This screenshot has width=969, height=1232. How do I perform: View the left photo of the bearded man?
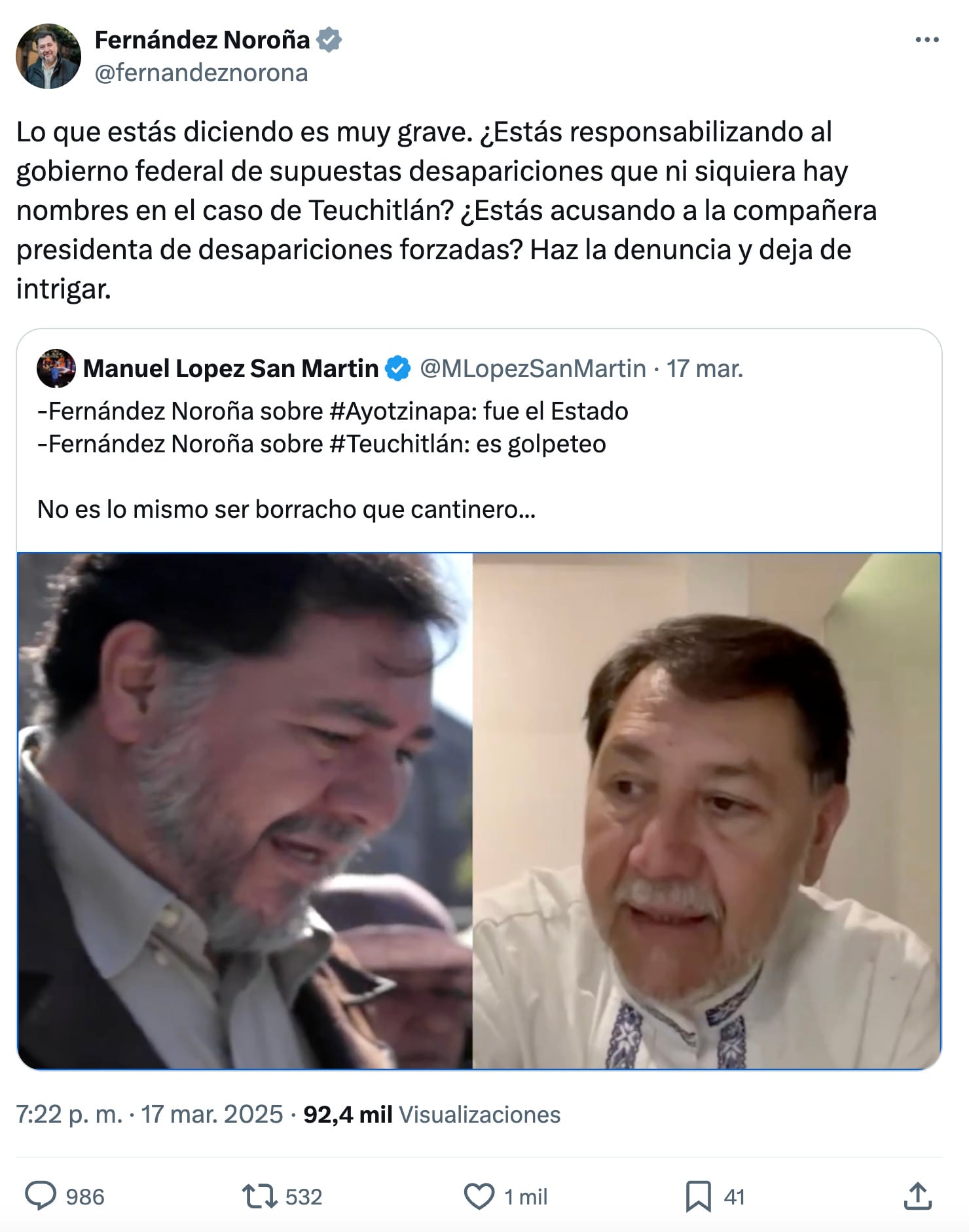(245, 811)
